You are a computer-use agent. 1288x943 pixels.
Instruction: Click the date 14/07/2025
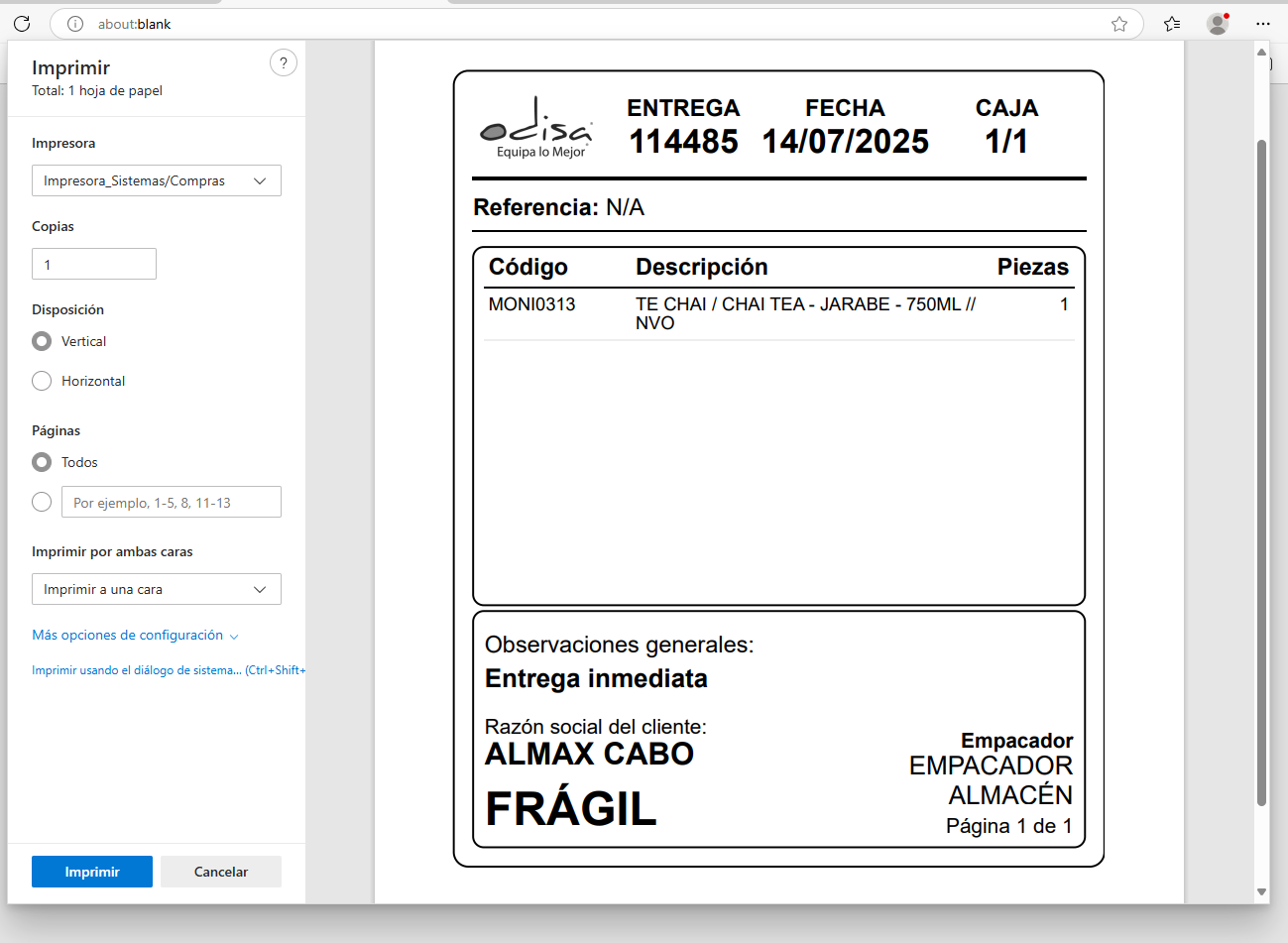click(845, 142)
